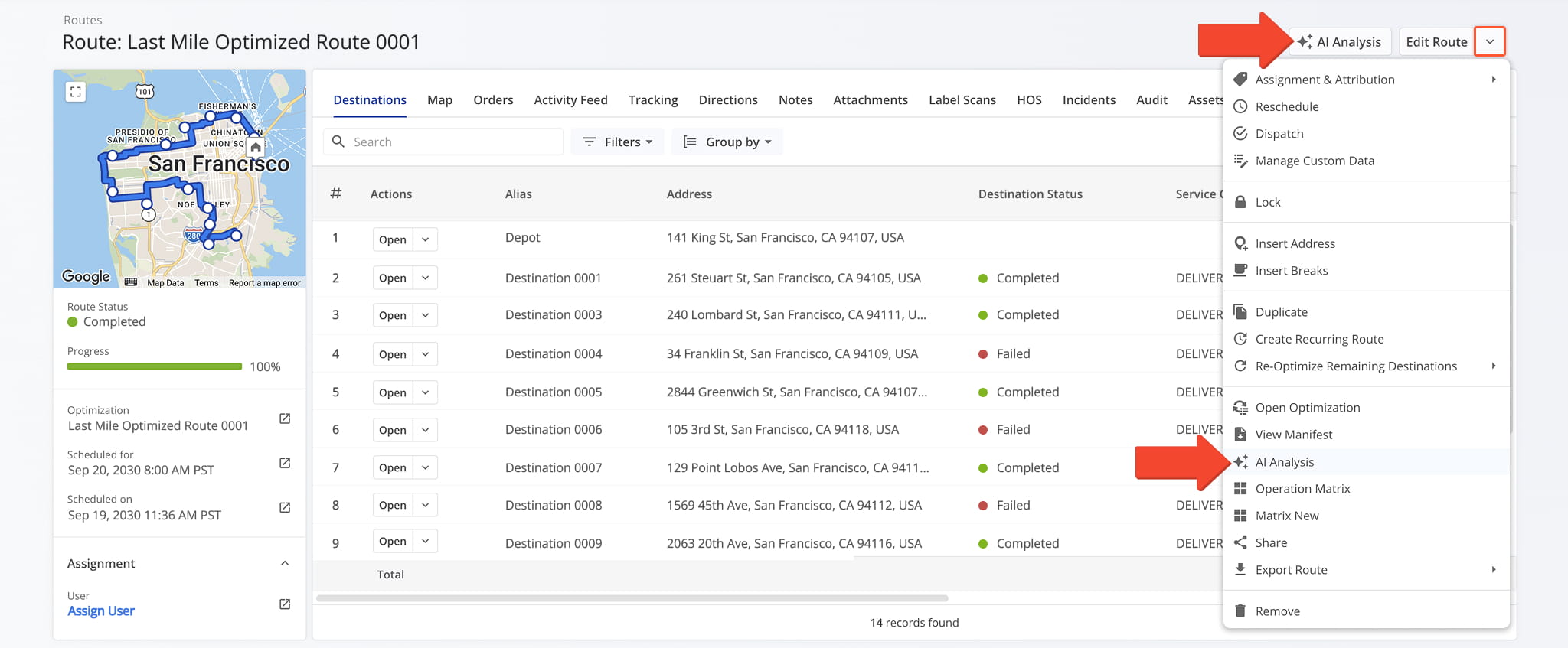The image size is (1568, 648).
Task: Click the search magnifier icon
Action: (x=338, y=142)
